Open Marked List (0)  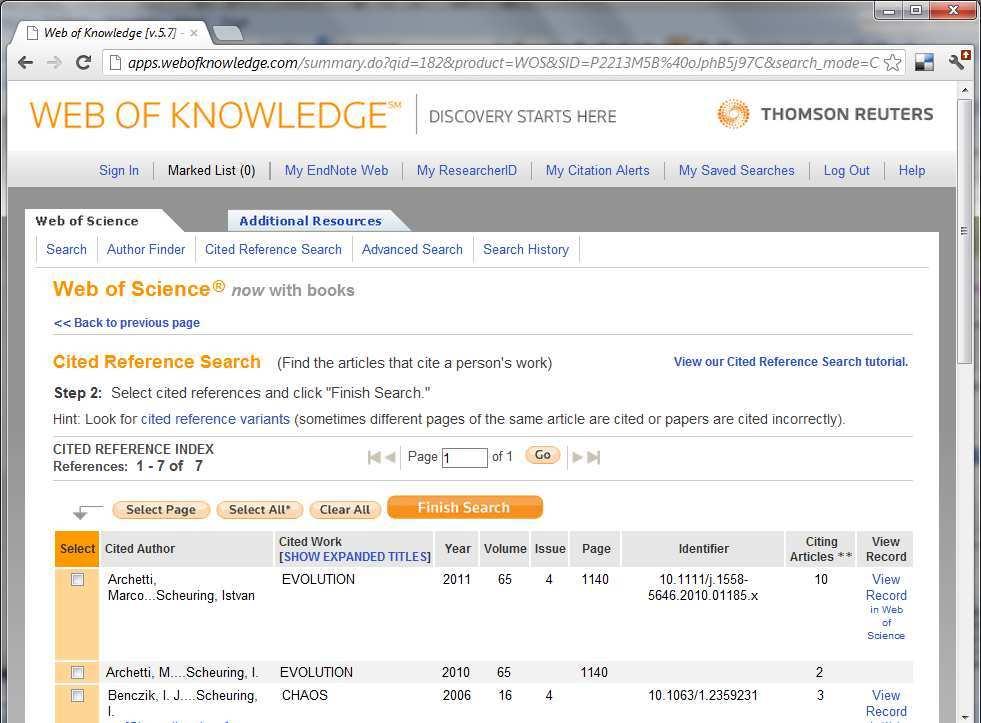point(211,171)
